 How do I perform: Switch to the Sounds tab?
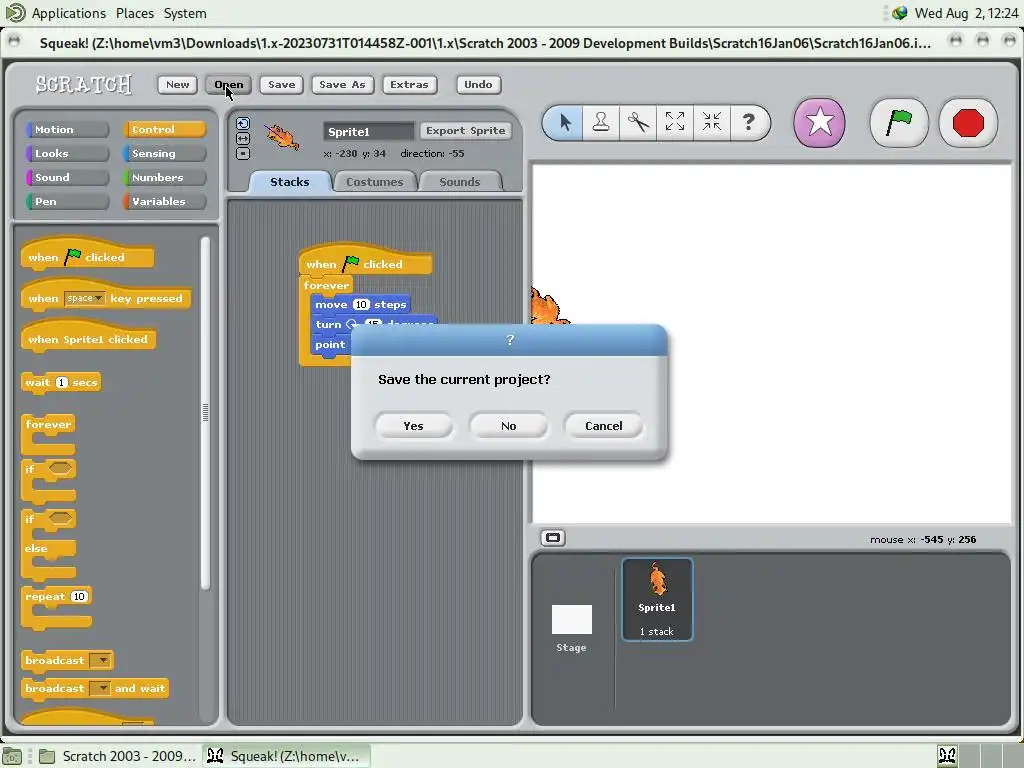tap(460, 182)
